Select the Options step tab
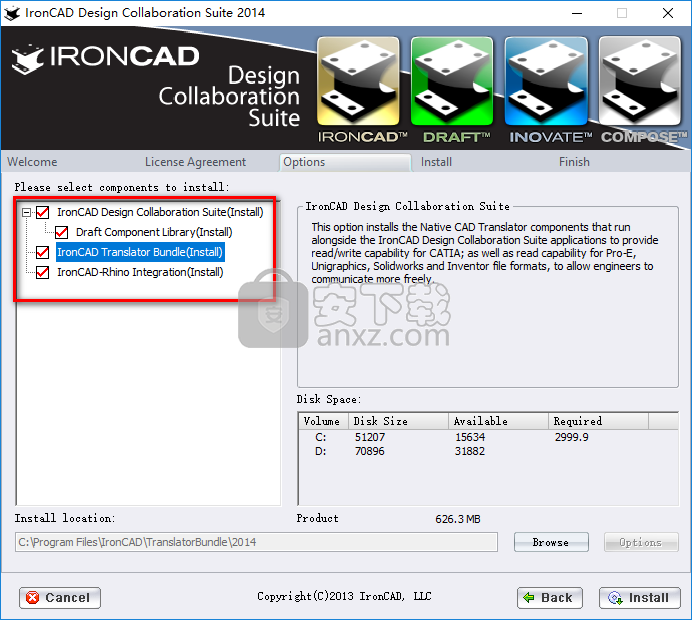This screenshot has width=692, height=620. pos(345,162)
